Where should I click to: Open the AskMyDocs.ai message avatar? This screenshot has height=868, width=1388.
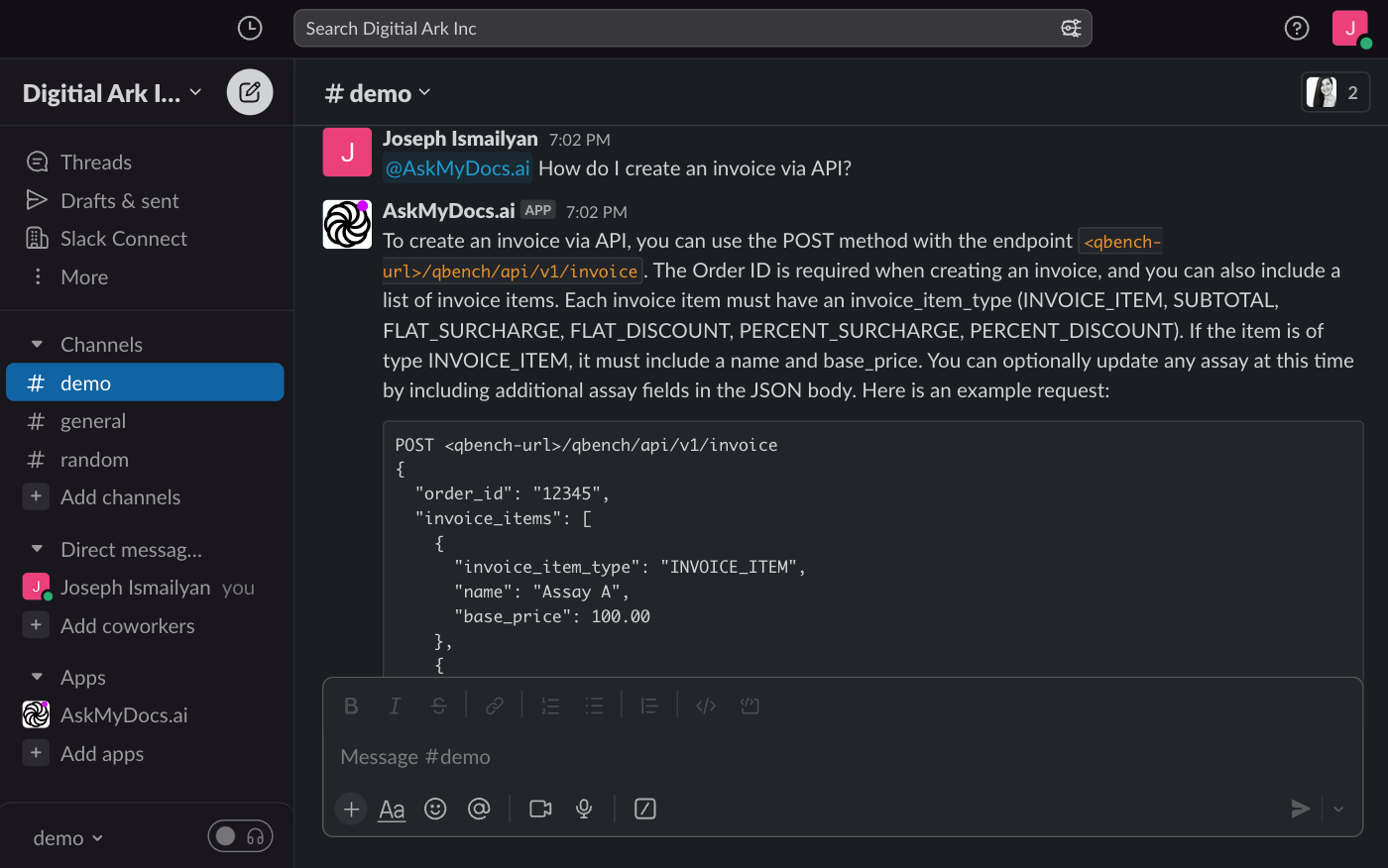coord(347,224)
